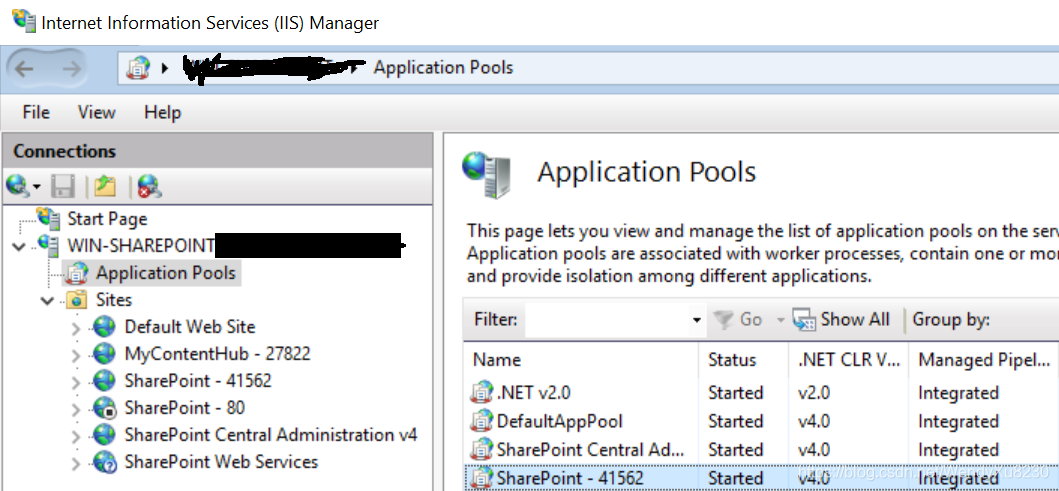Click the Show All button
This screenshot has height=491, width=1059.
pyautogui.click(x=842, y=319)
